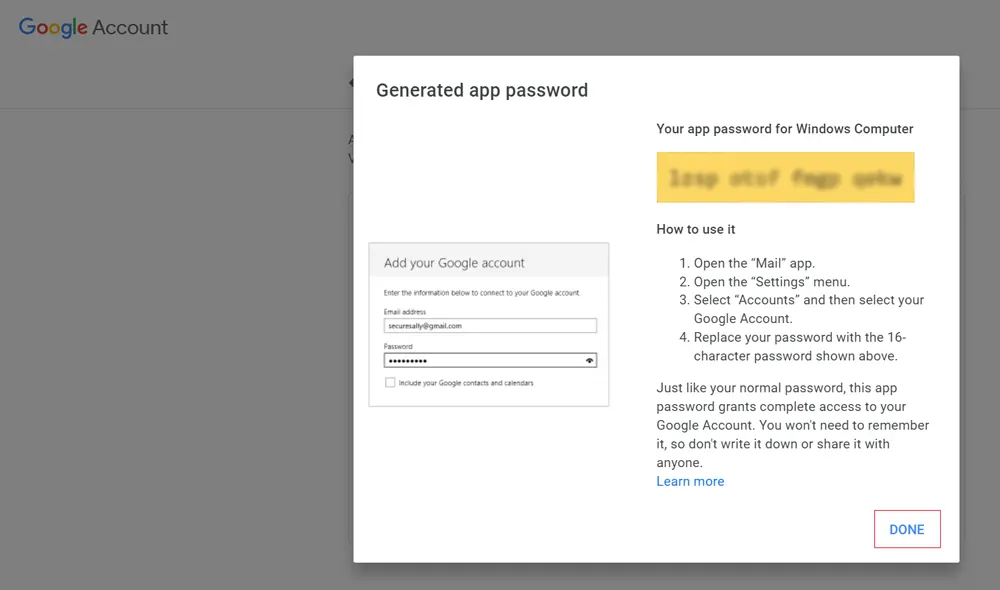Click step 4 about replacing your password
This screenshot has height=590, width=1000.
click(800, 346)
